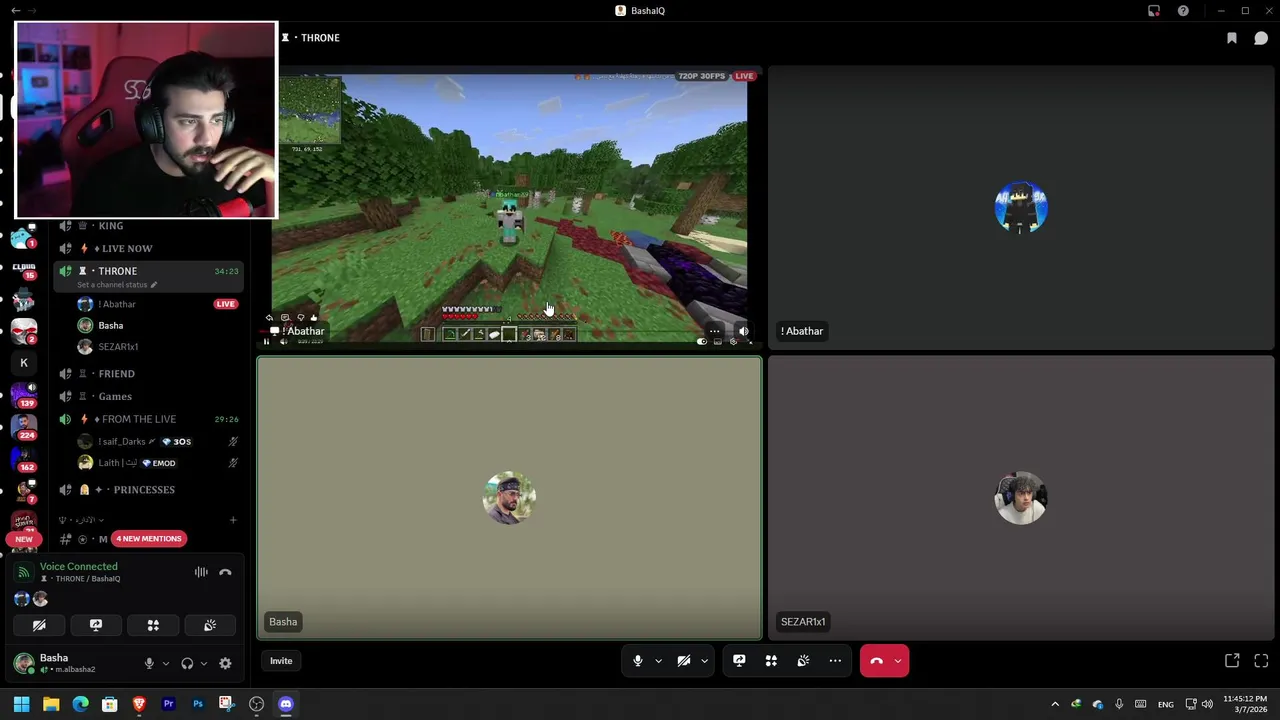Mute microphone in the user panel
The image size is (1280, 720).
point(149,663)
